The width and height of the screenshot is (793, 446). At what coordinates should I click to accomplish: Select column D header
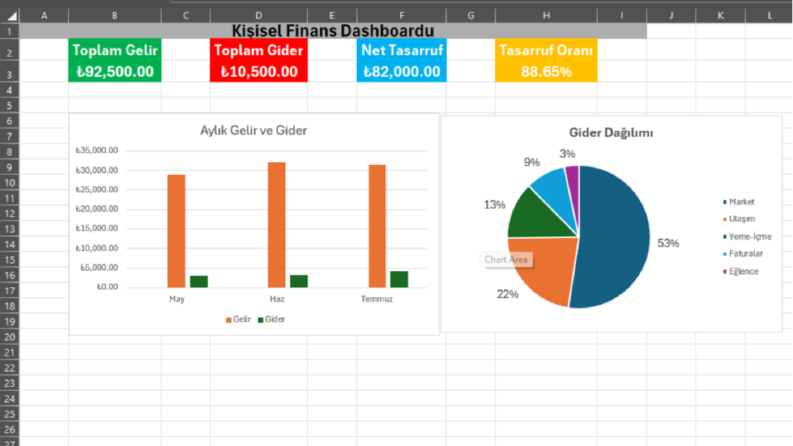258,16
